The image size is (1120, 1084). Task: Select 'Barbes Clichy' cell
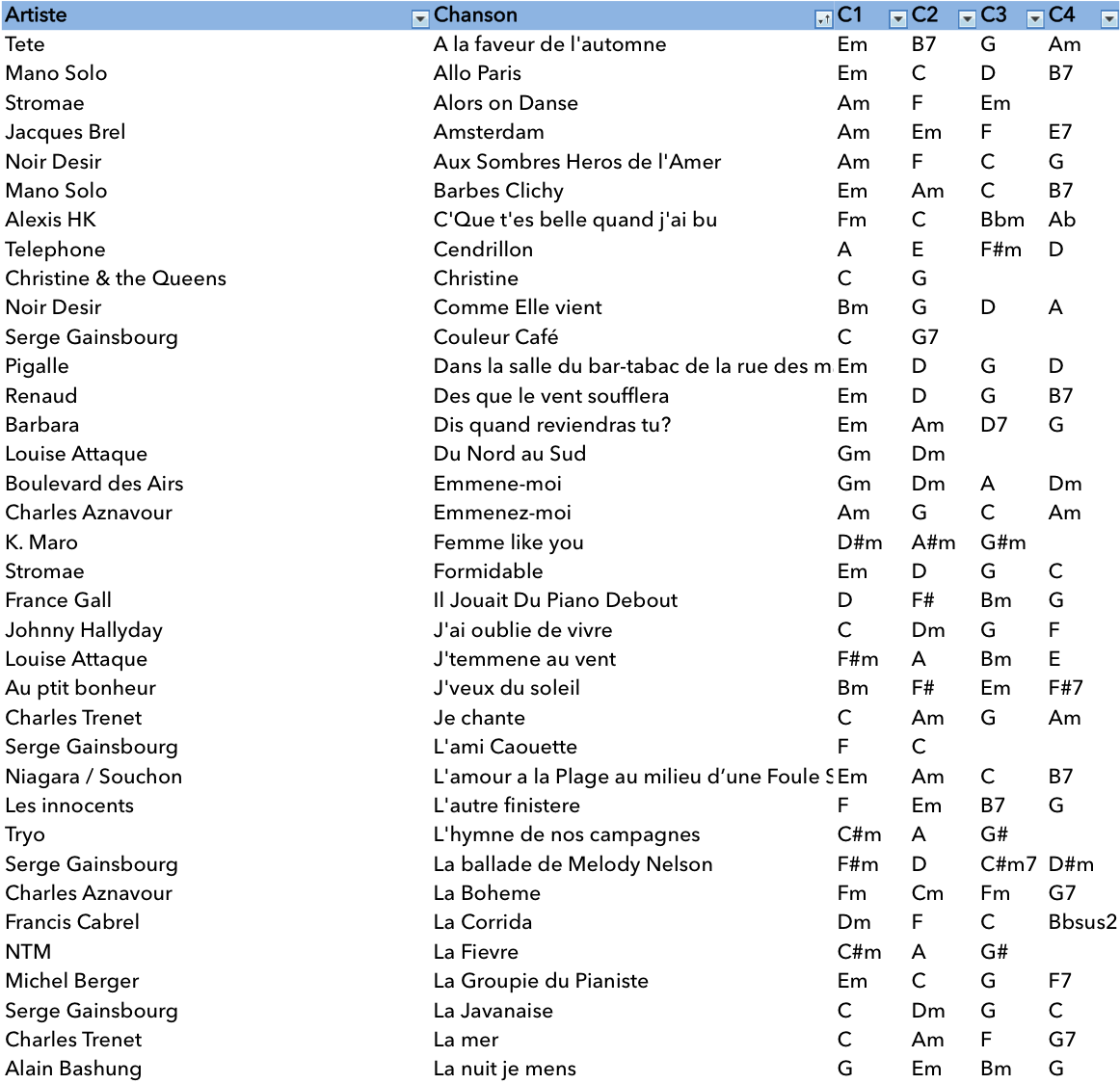pos(498,191)
